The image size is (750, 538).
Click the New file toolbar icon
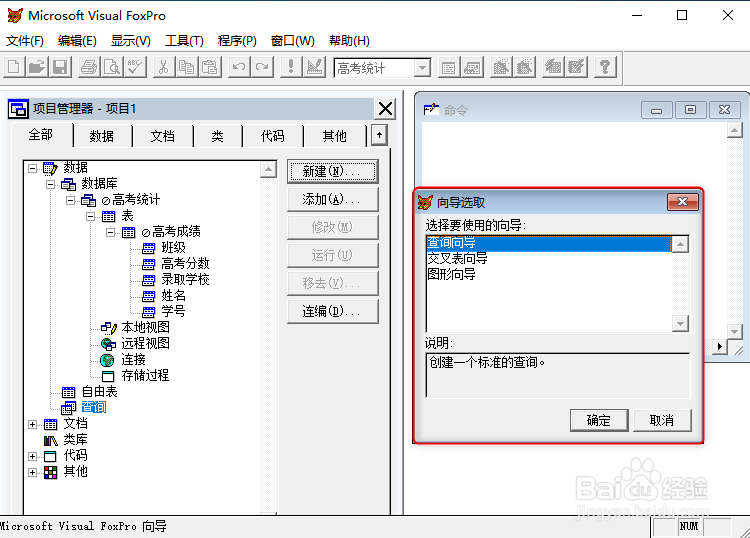pos(14,67)
